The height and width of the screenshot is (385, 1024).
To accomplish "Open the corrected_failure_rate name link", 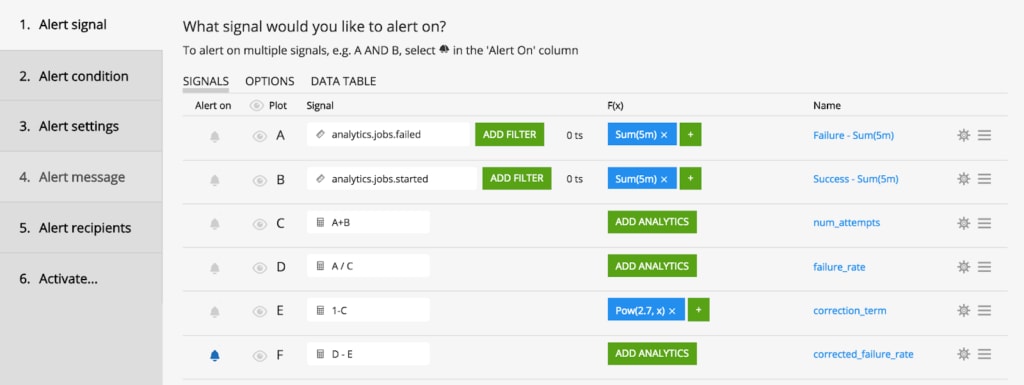I will [x=863, y=354].
